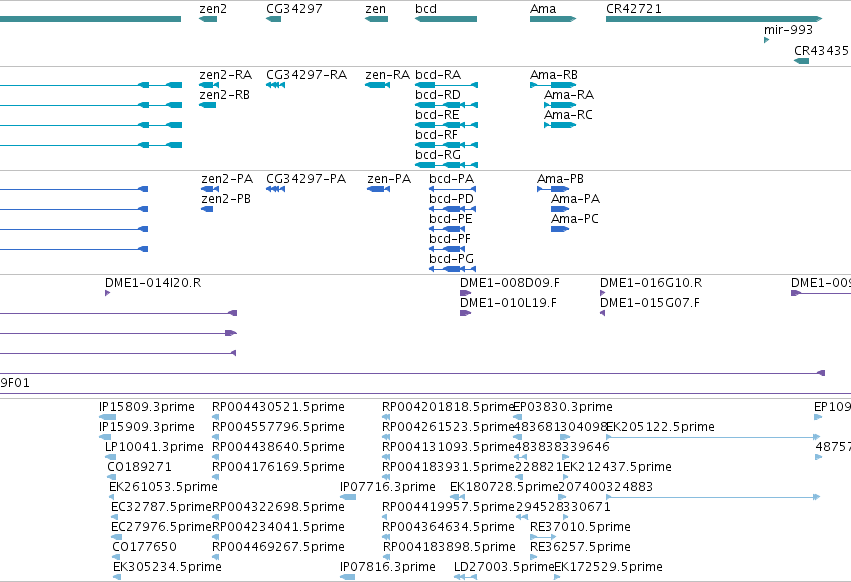Select the mir-993 feature marker
The width and height of the screenshot is (851, 582).
click(766, 40)
